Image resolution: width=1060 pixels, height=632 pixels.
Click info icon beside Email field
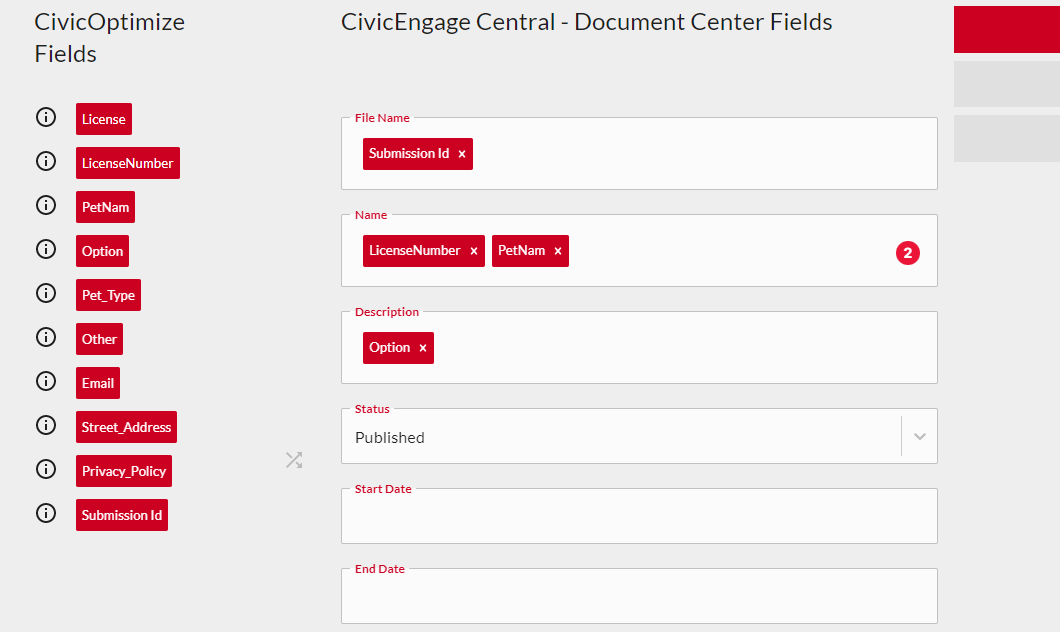click(45, 381)
